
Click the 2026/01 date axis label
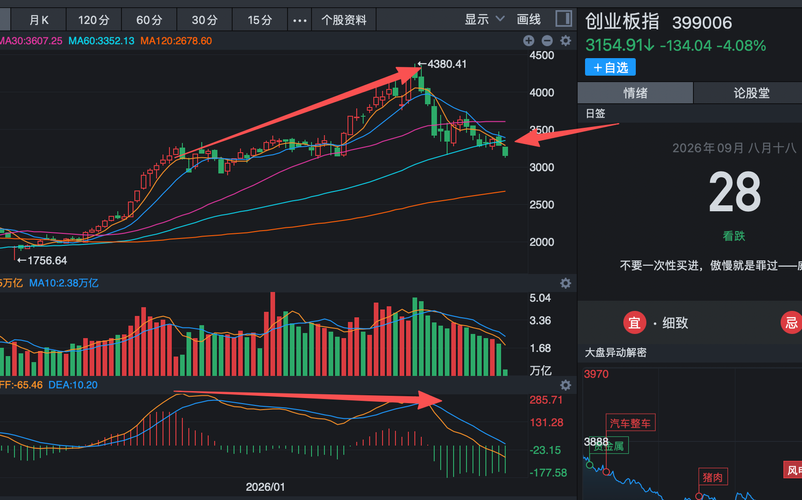[265, 487]
